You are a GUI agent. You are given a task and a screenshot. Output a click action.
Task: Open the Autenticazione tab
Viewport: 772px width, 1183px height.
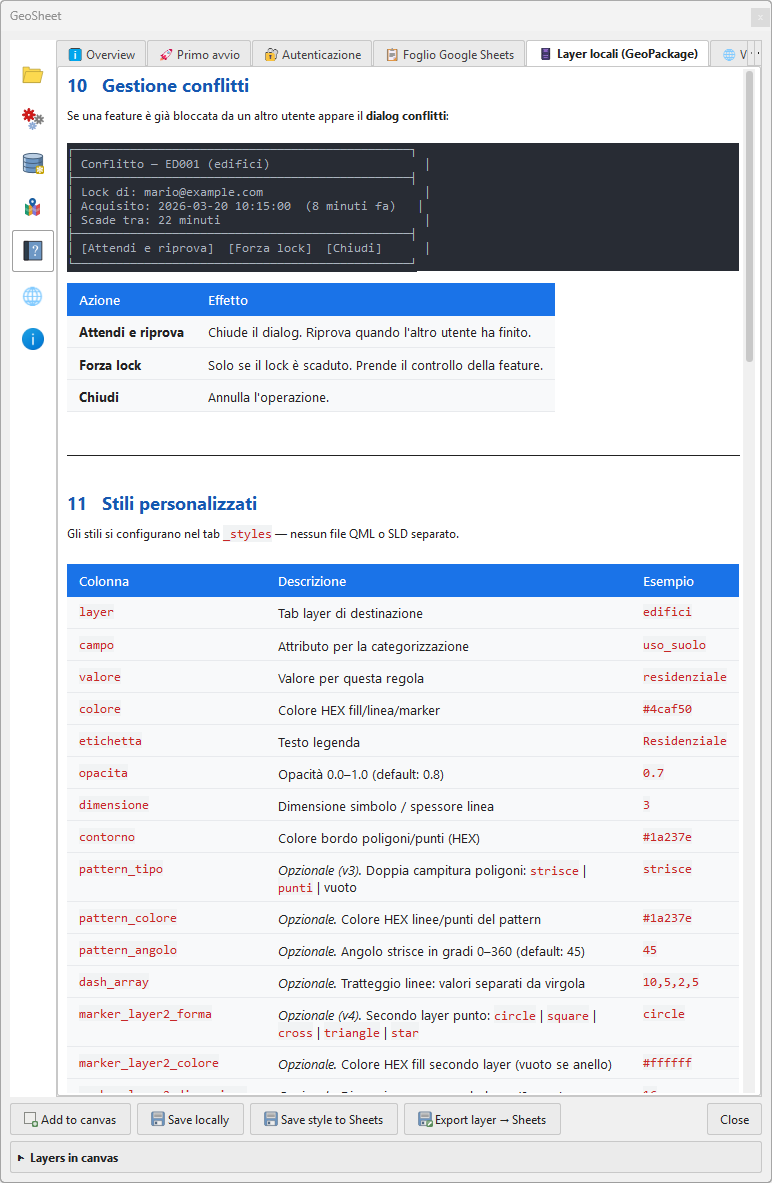coord(312,54)
